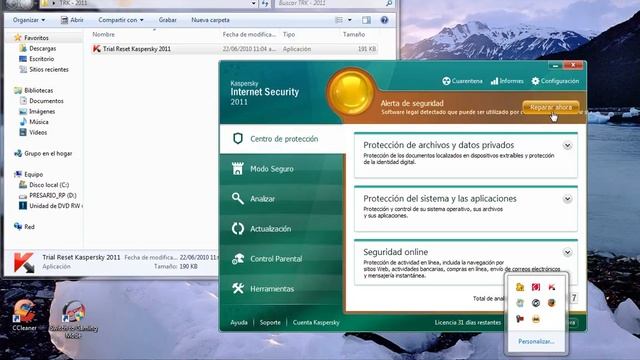The image size is (640, 360).
Task: Select Grupo en el hogar
Action: point(48,153)
